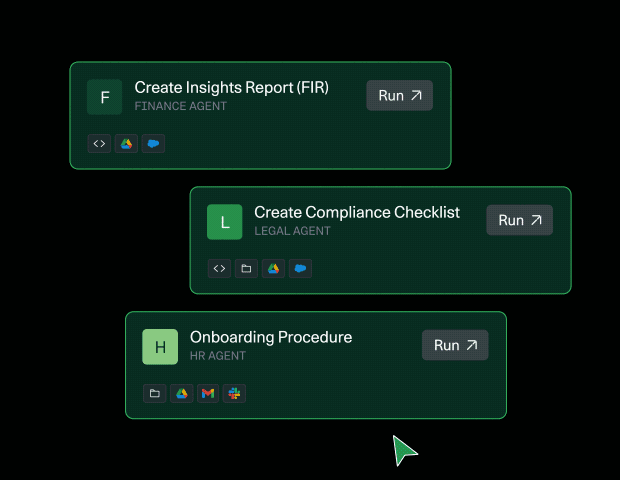Run the Create Compliance Checklist task
Image resolution: width=620 pixels, height=480 pixels.
[520, 220]
